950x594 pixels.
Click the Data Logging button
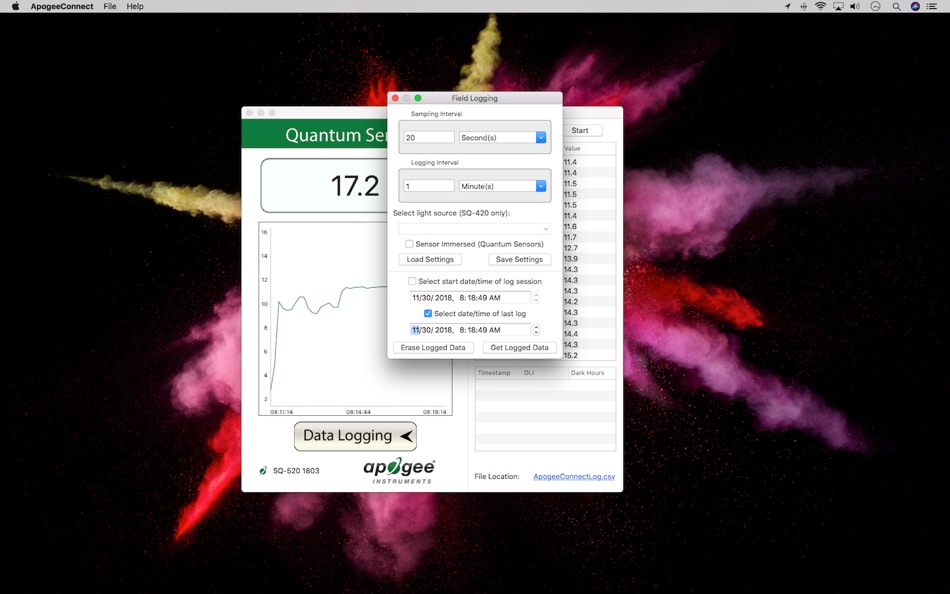tap(355, 436)
